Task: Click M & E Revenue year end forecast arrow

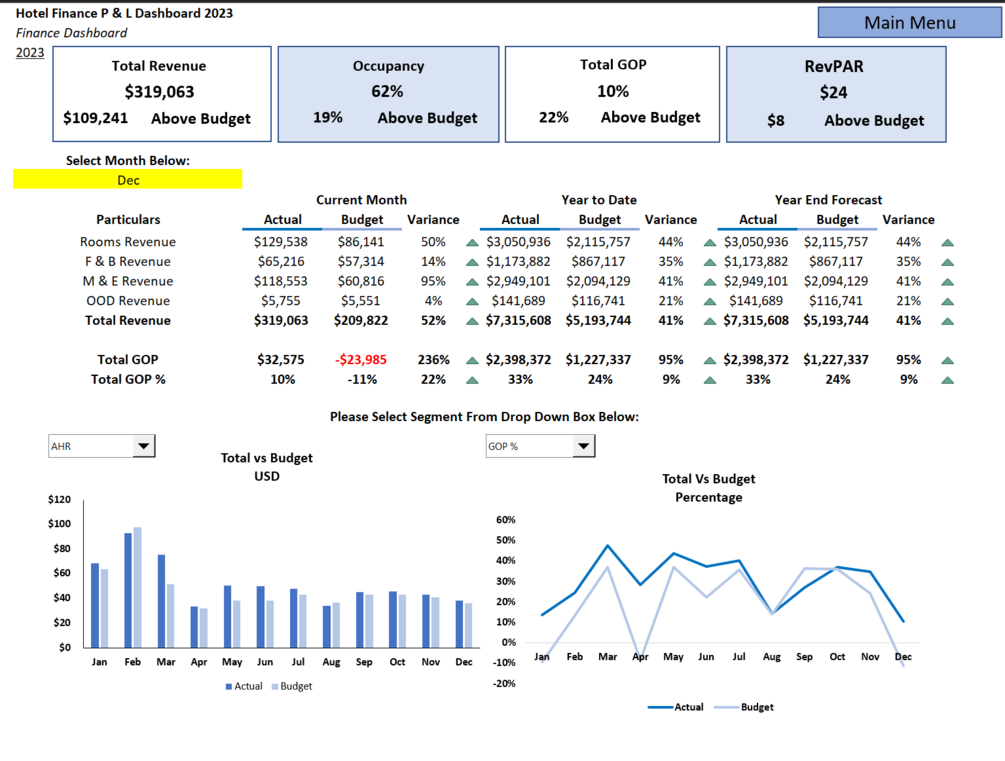Action: pyautogui.click(x=947, y=282)
